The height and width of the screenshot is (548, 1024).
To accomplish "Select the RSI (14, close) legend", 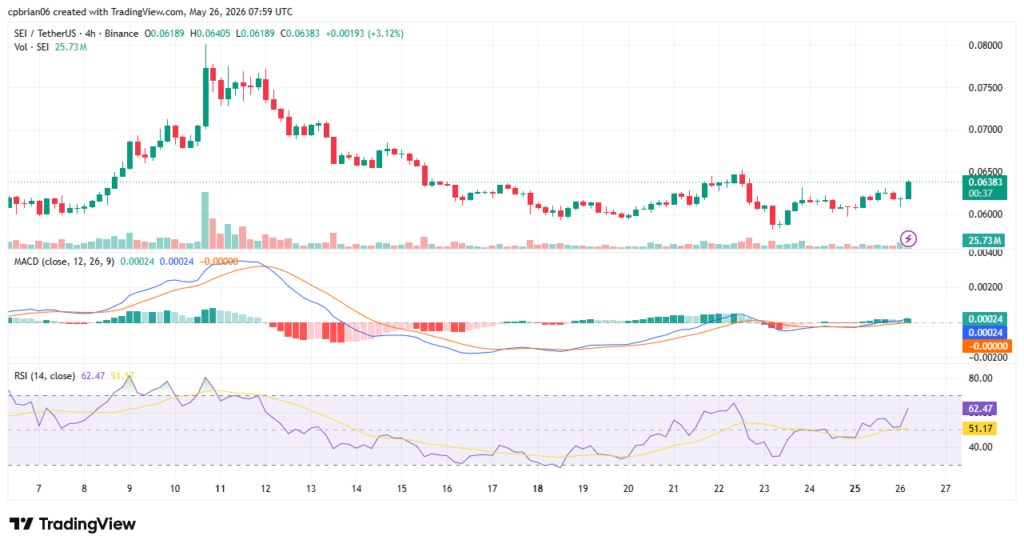I will 44,376.
